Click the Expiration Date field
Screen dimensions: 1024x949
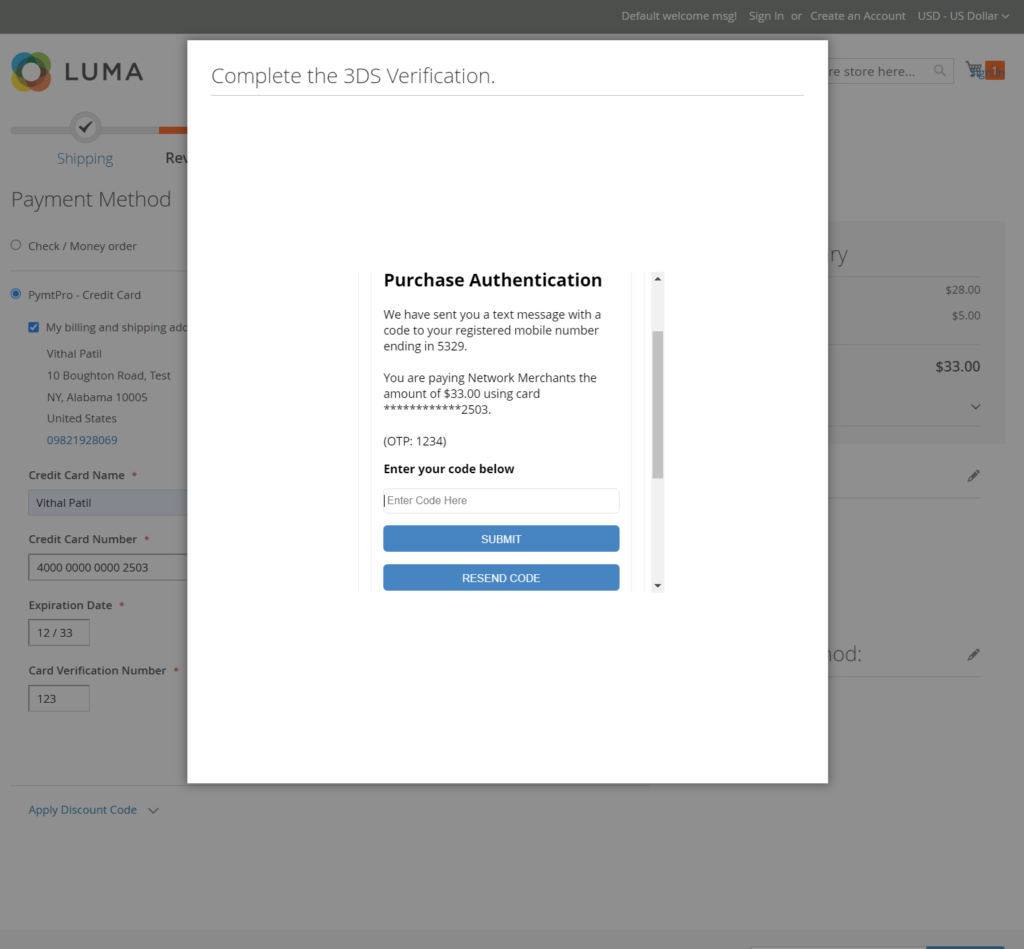pyautogui.click(x=59, y=633)
